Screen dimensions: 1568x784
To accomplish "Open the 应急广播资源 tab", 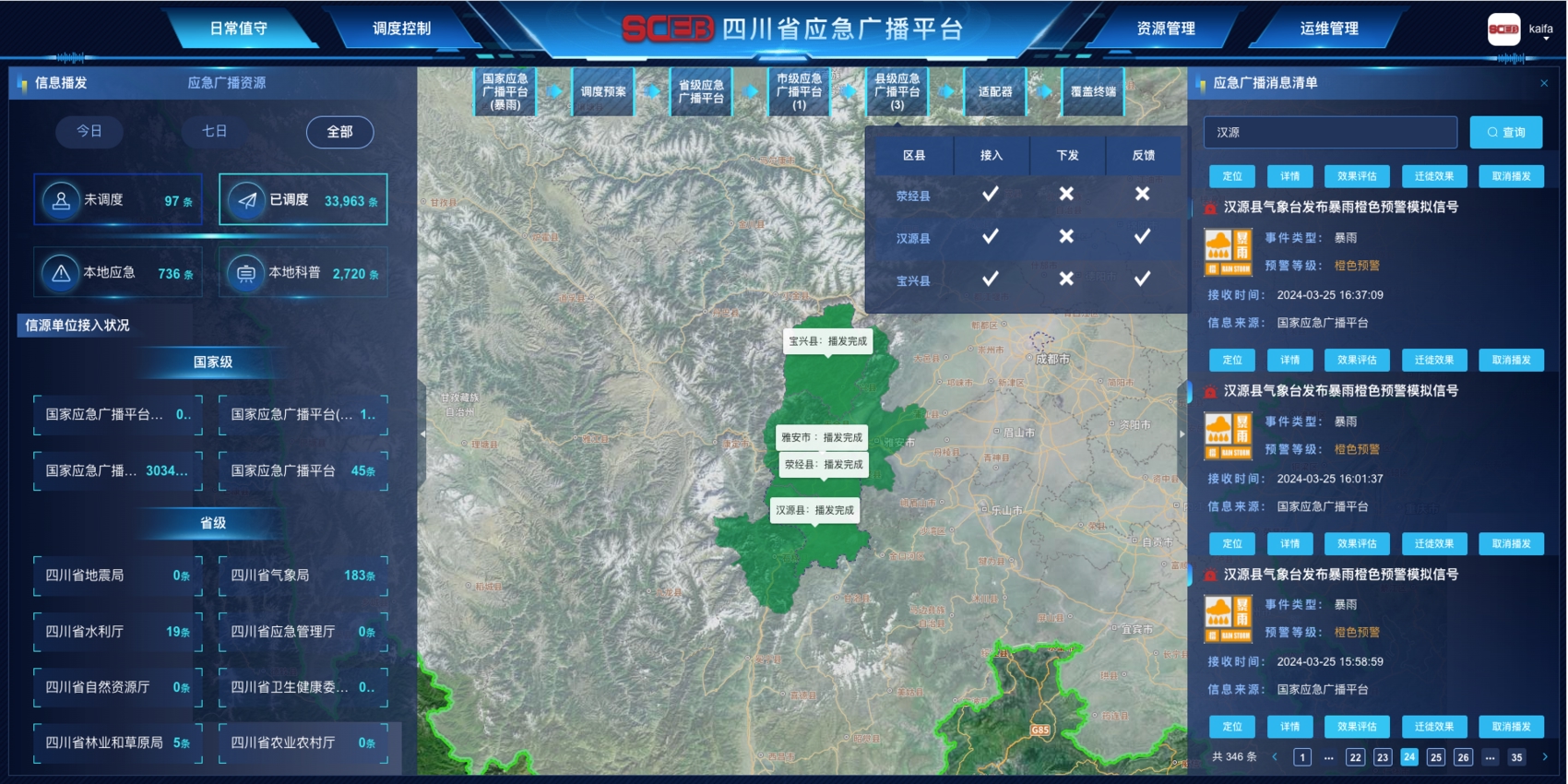I will pyautogui.click(x=226, y=83).
